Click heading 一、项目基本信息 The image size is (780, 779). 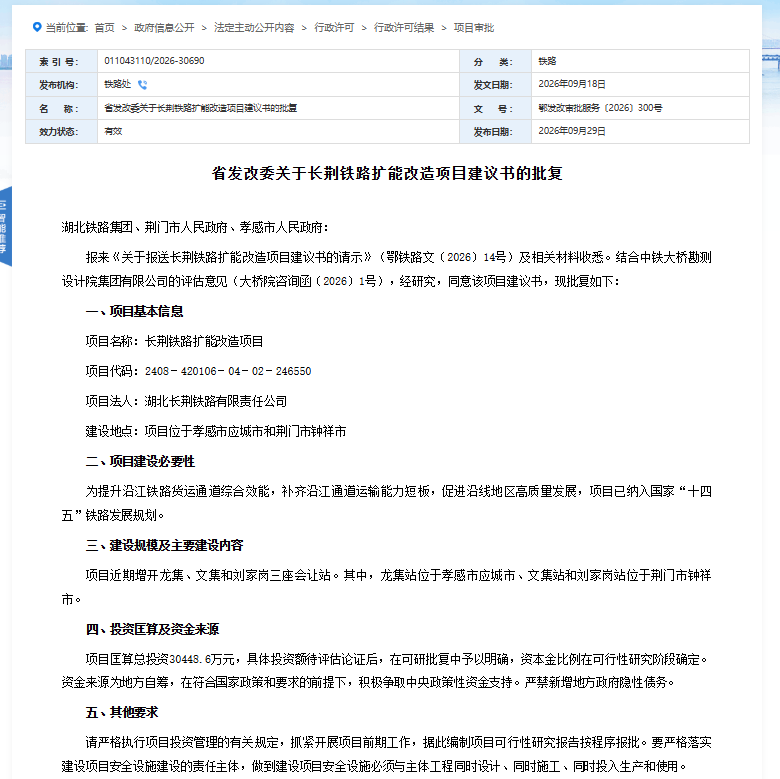coord(134,311)
